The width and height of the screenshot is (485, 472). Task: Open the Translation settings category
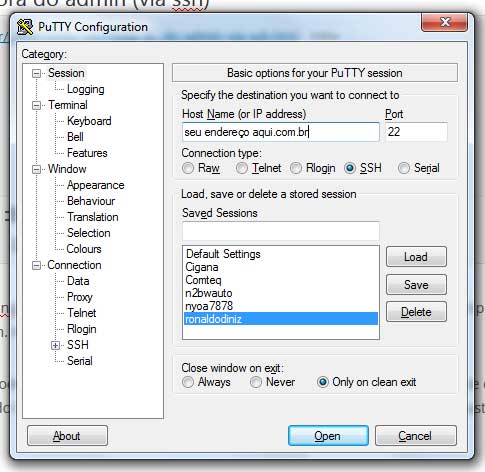click(93, 217)
